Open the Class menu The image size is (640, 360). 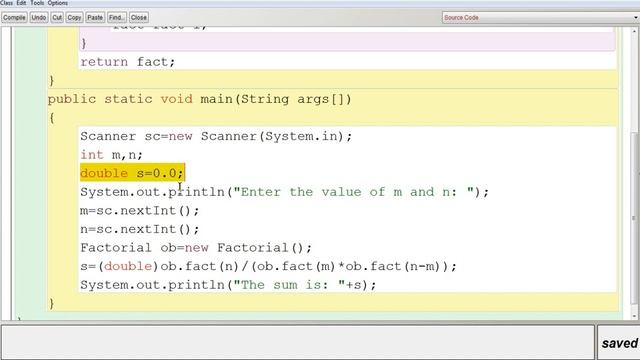click(7, 3)
